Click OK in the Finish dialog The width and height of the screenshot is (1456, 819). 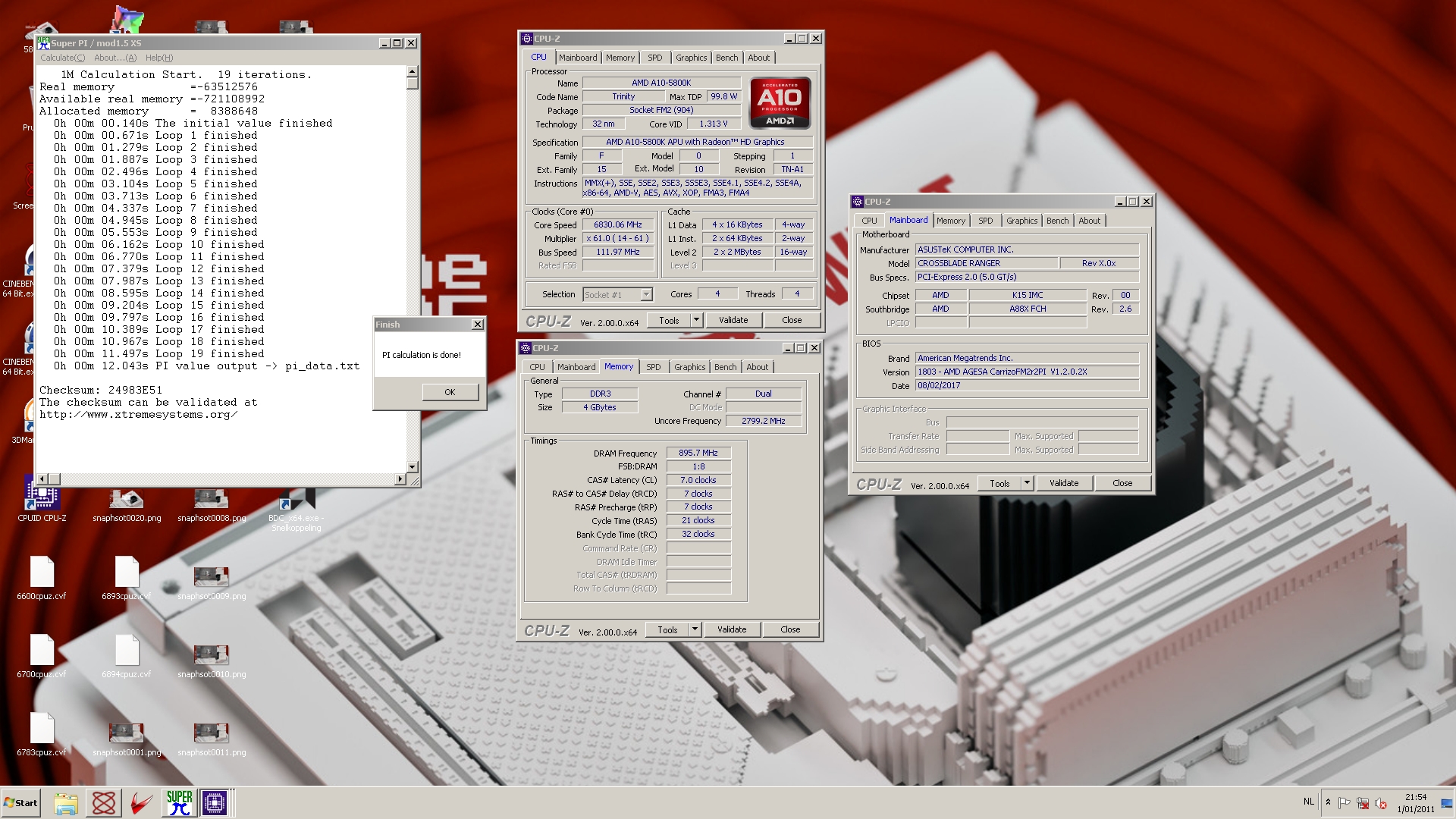click(x=450, y=392)
